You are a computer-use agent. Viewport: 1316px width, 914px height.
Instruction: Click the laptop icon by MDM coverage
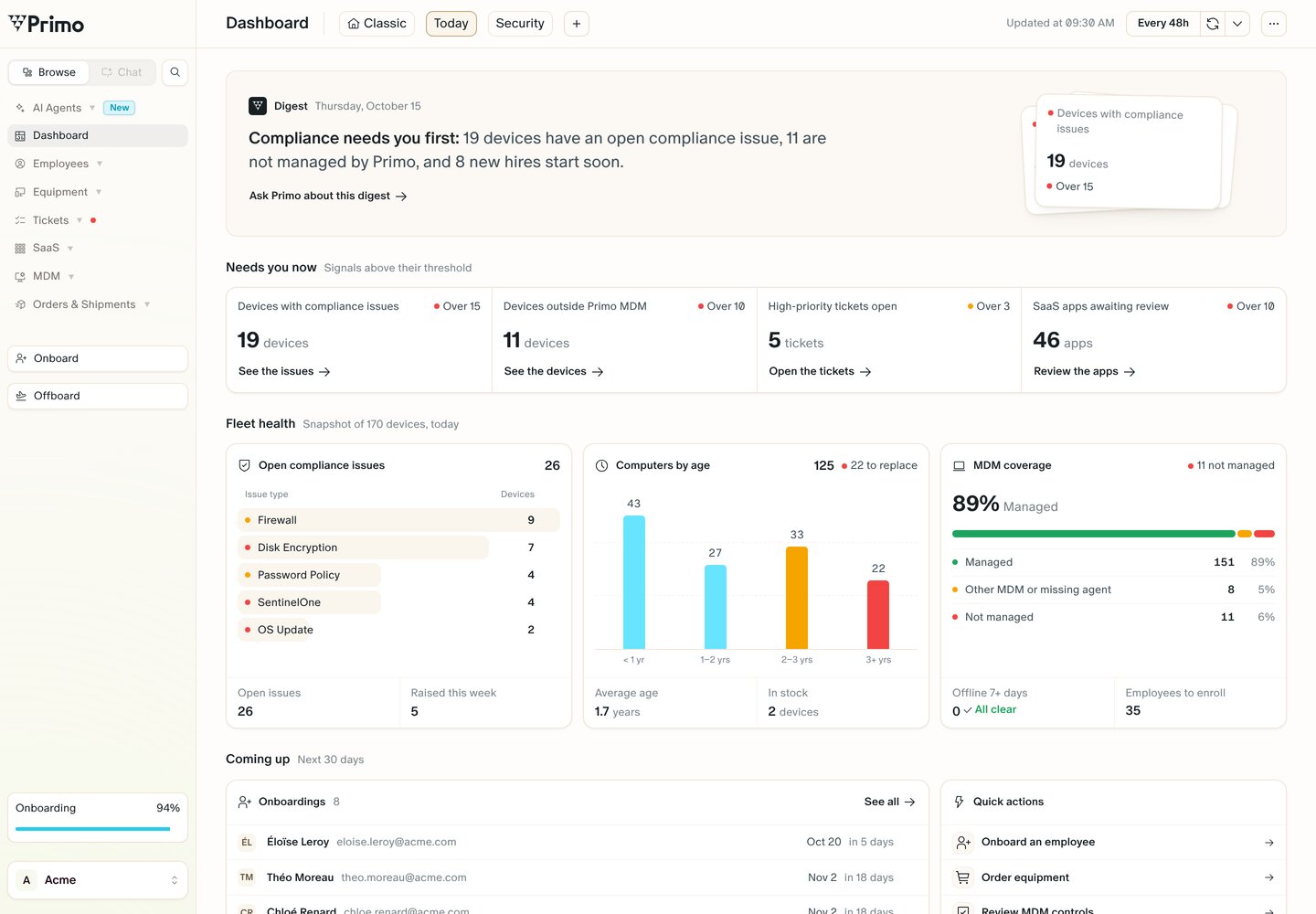959,465
